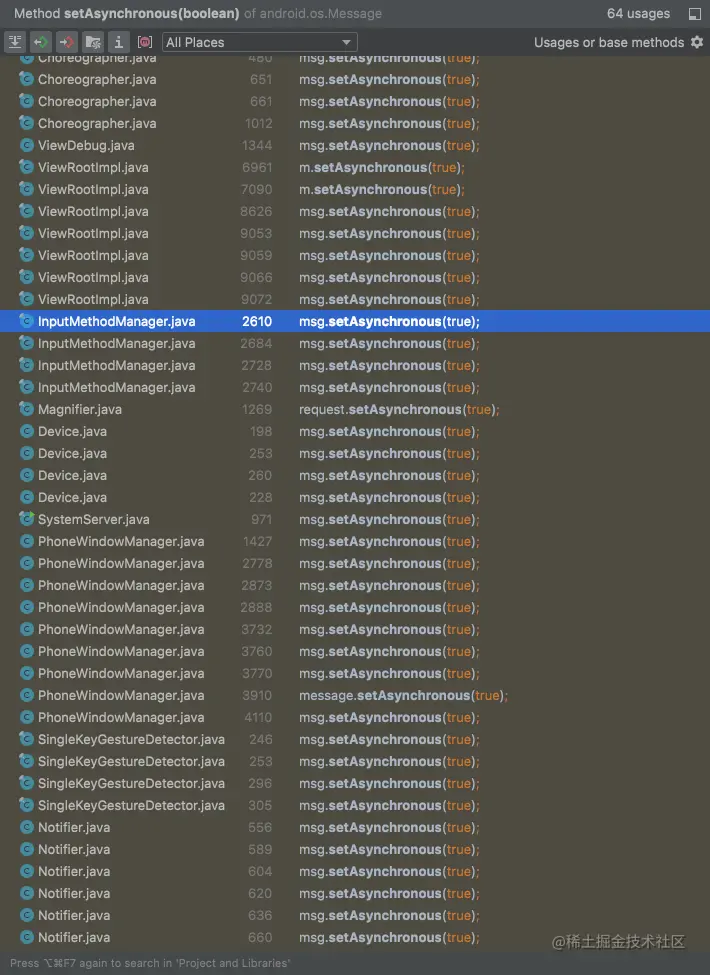Select InputMethodManager.java usage at line 2740
Viewport: 710px width, 975px height.
(x=355, y=387)
